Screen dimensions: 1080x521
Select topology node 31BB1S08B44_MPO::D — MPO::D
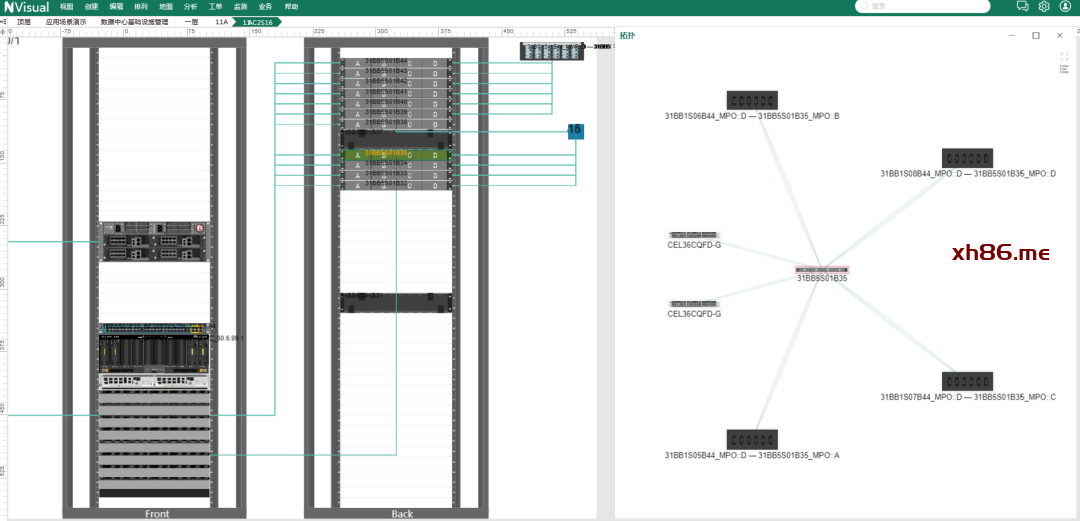(x=968, y=158)
